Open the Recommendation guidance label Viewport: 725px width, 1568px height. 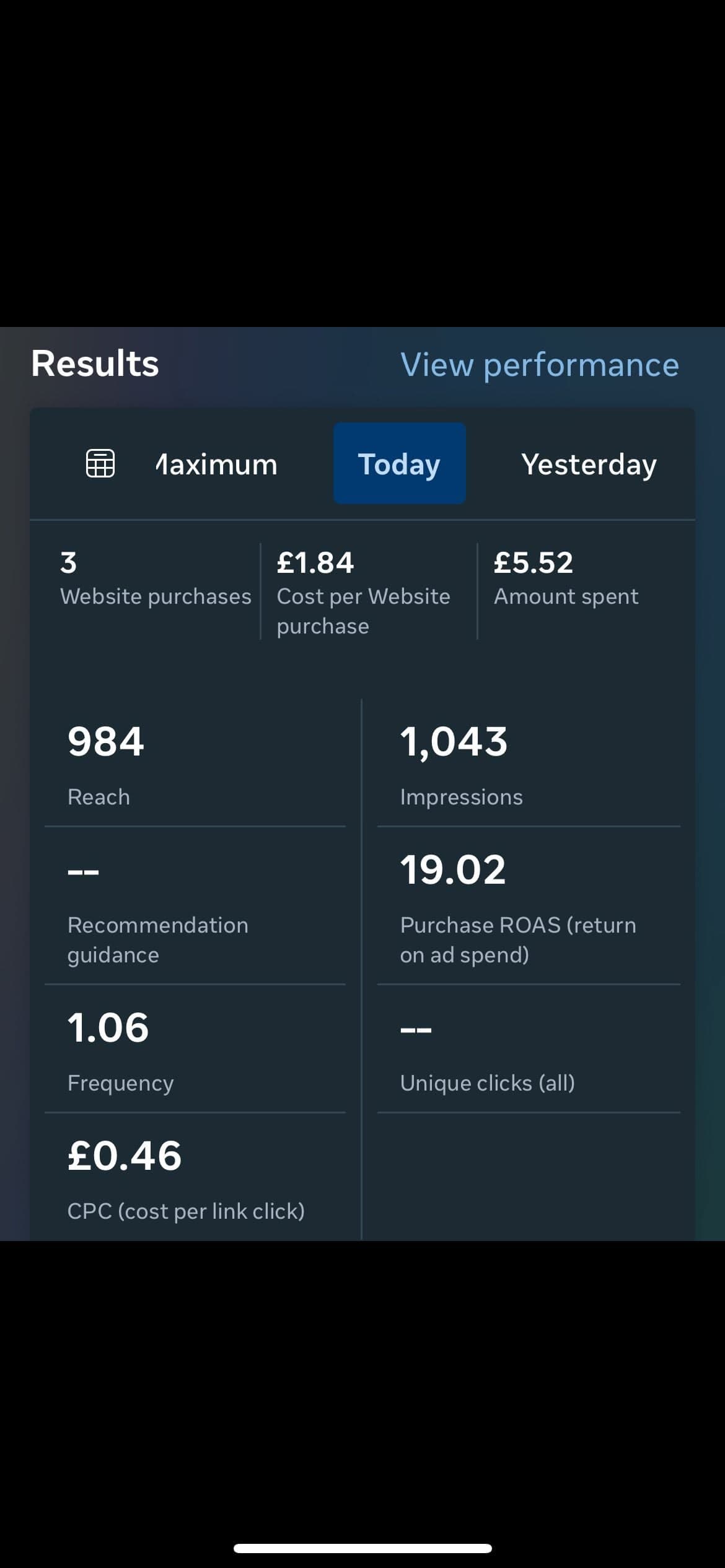tap(157, 939)
